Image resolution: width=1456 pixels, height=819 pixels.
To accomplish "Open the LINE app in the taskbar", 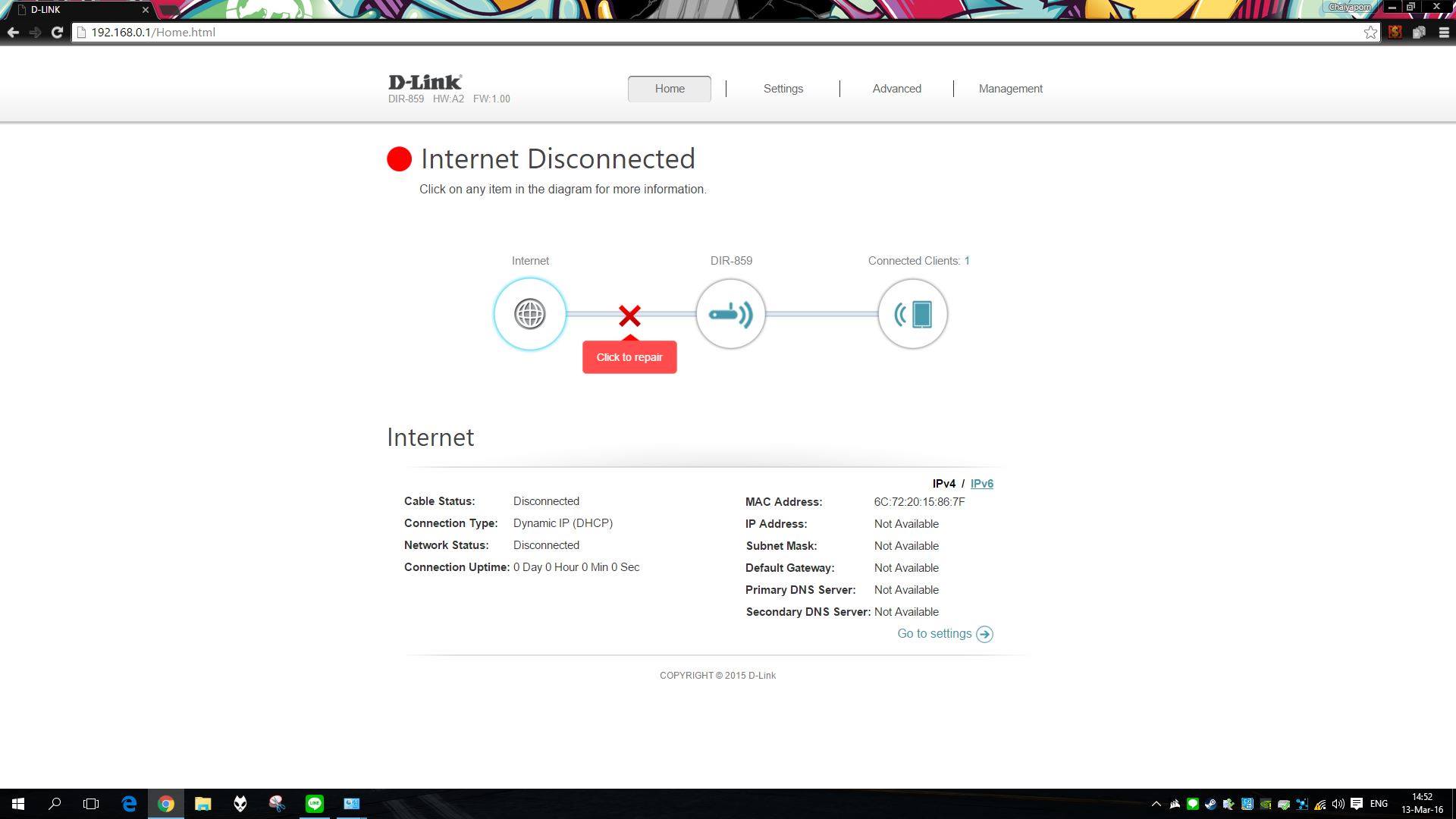I will (x=314, y=804).
